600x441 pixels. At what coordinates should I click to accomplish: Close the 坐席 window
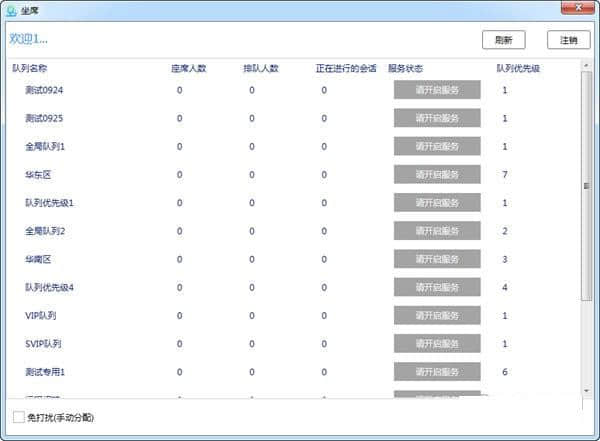pos(579,9)
